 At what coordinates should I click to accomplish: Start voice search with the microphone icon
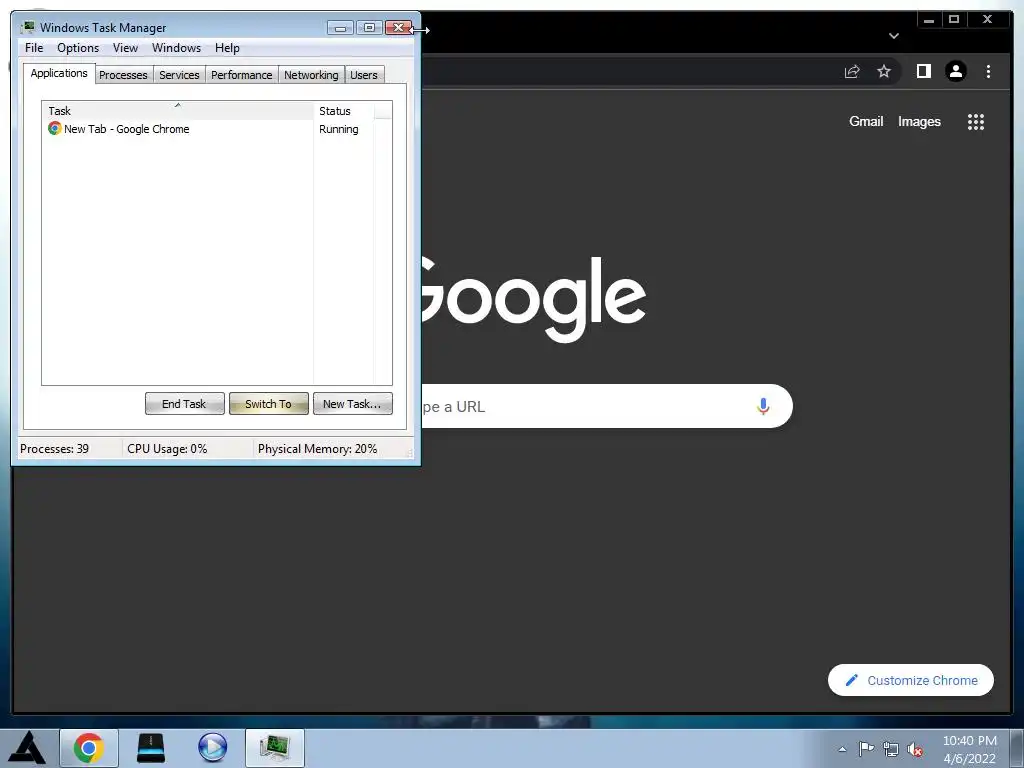tap(763, 406)
